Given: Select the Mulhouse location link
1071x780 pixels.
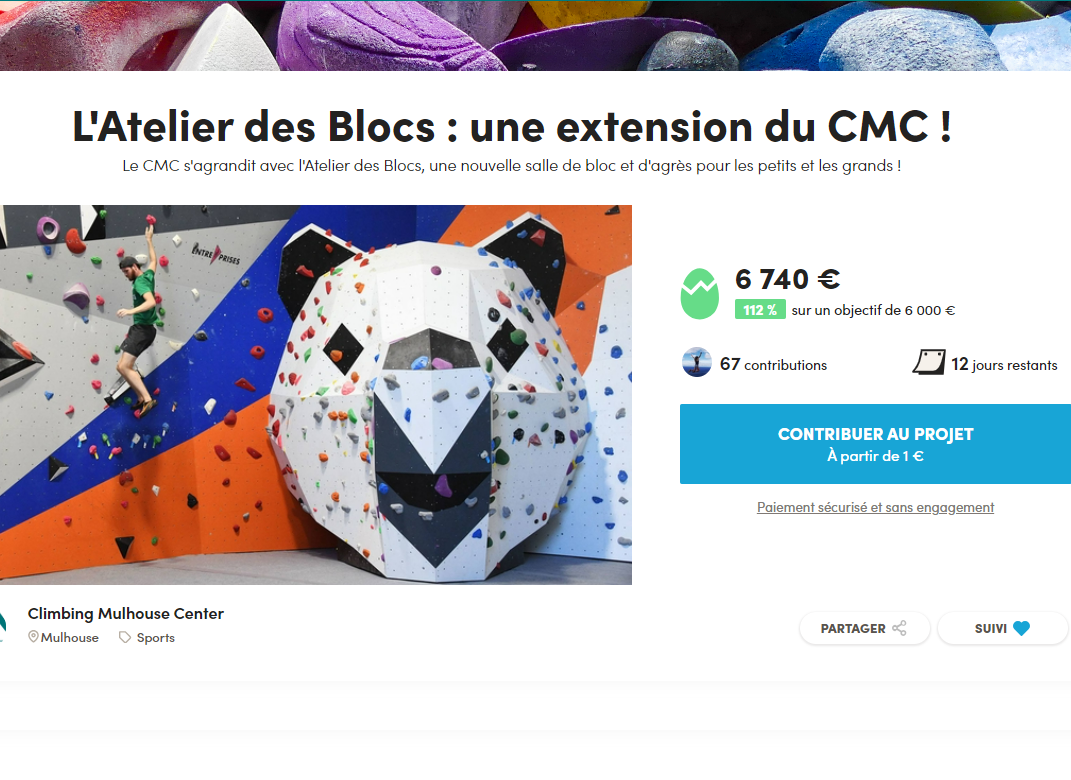Looking at the screenshot, I should (69, 637).
